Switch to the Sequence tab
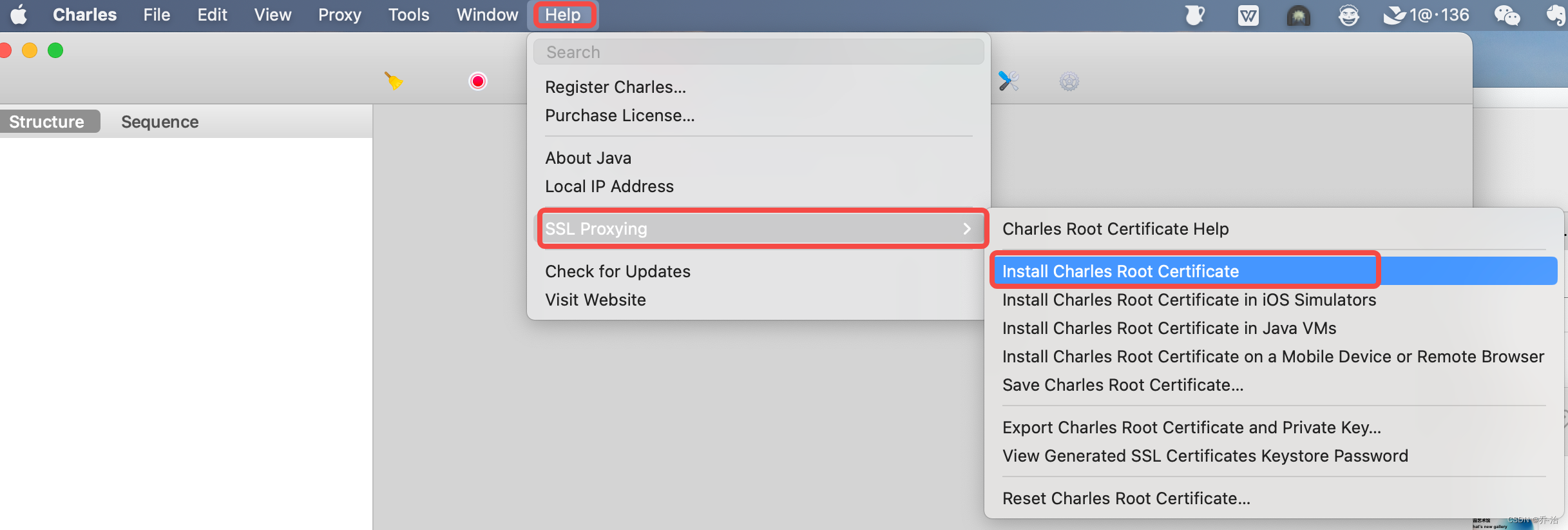Image resolution: width=1568 pixels, height=530 pixels. (160, 121)
